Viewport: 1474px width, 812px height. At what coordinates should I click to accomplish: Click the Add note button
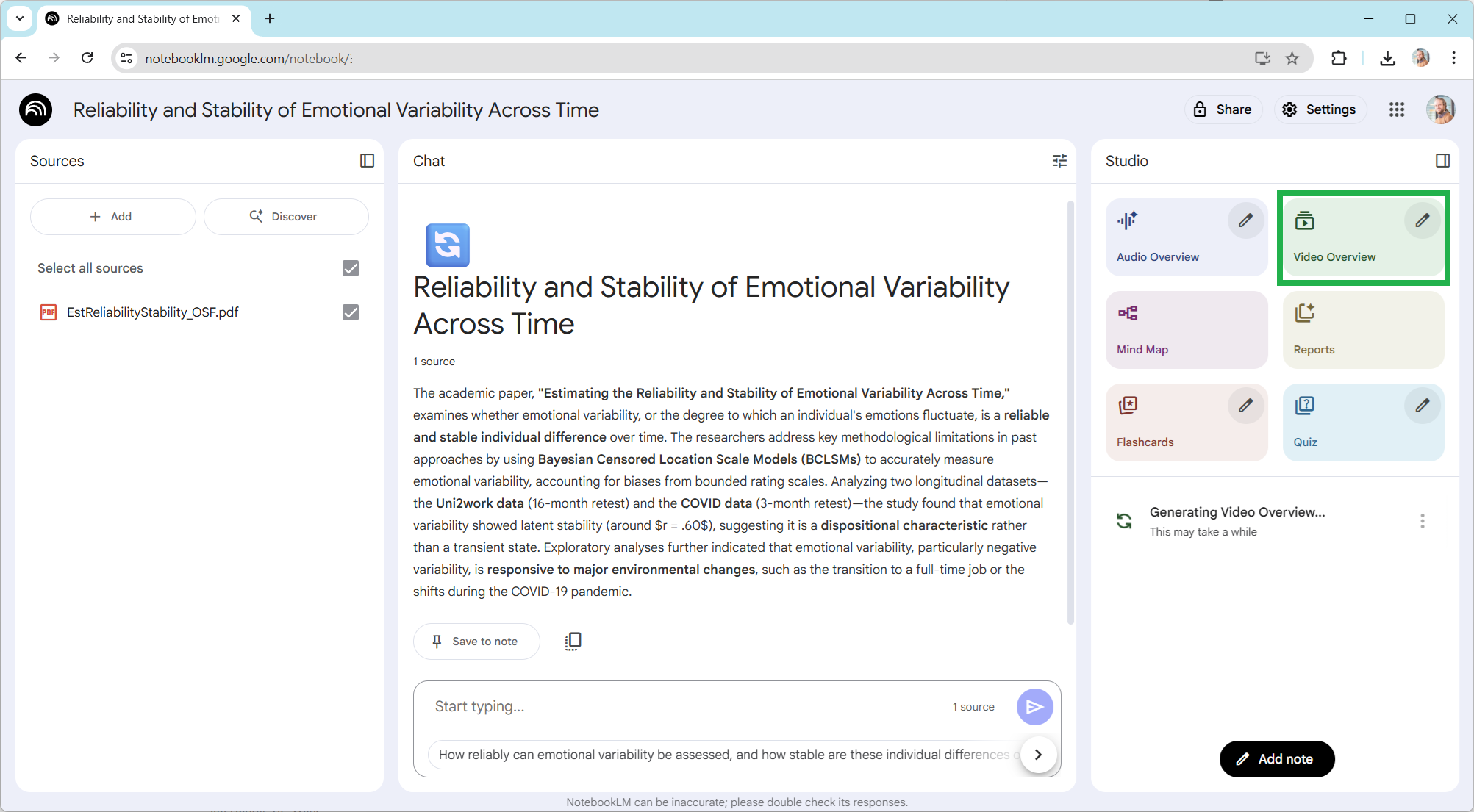1276,759
